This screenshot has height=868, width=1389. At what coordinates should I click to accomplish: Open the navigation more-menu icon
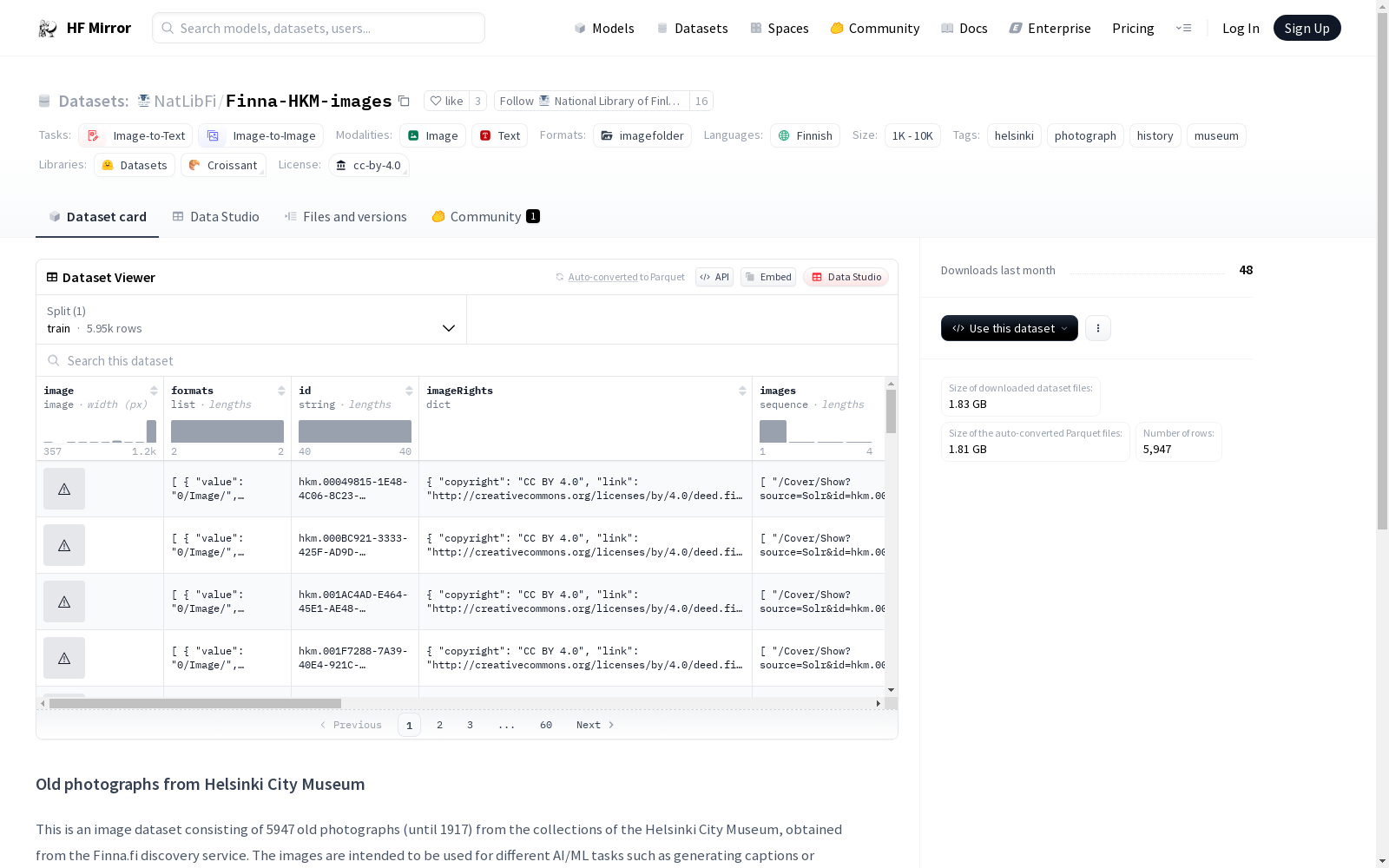(1183, 28)
